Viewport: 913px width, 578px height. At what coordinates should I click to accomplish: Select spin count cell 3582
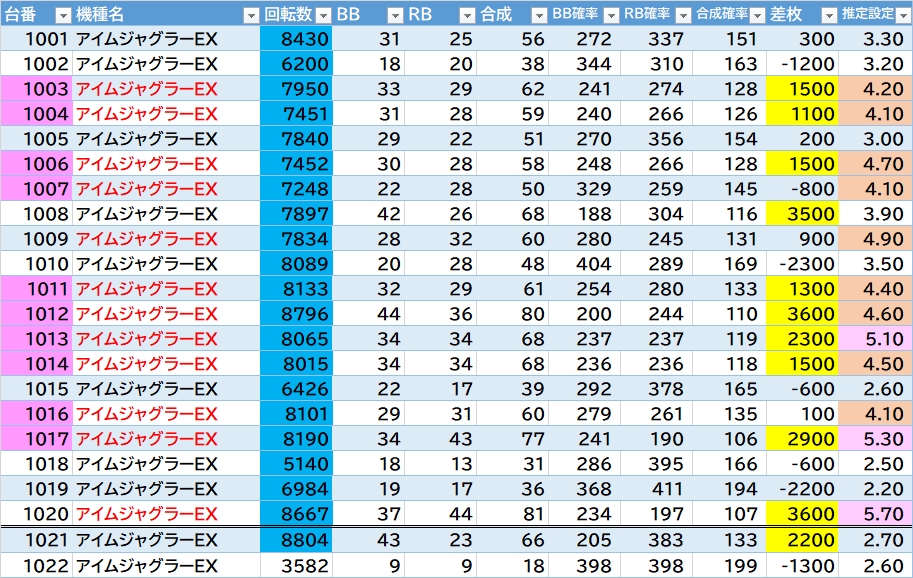pyautogui.click(x=296, y=565)
